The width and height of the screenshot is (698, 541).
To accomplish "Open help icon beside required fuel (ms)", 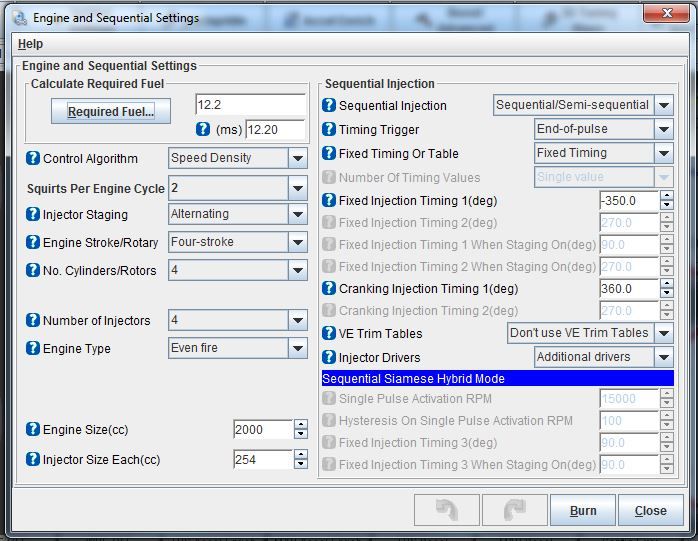I will 203,129.
